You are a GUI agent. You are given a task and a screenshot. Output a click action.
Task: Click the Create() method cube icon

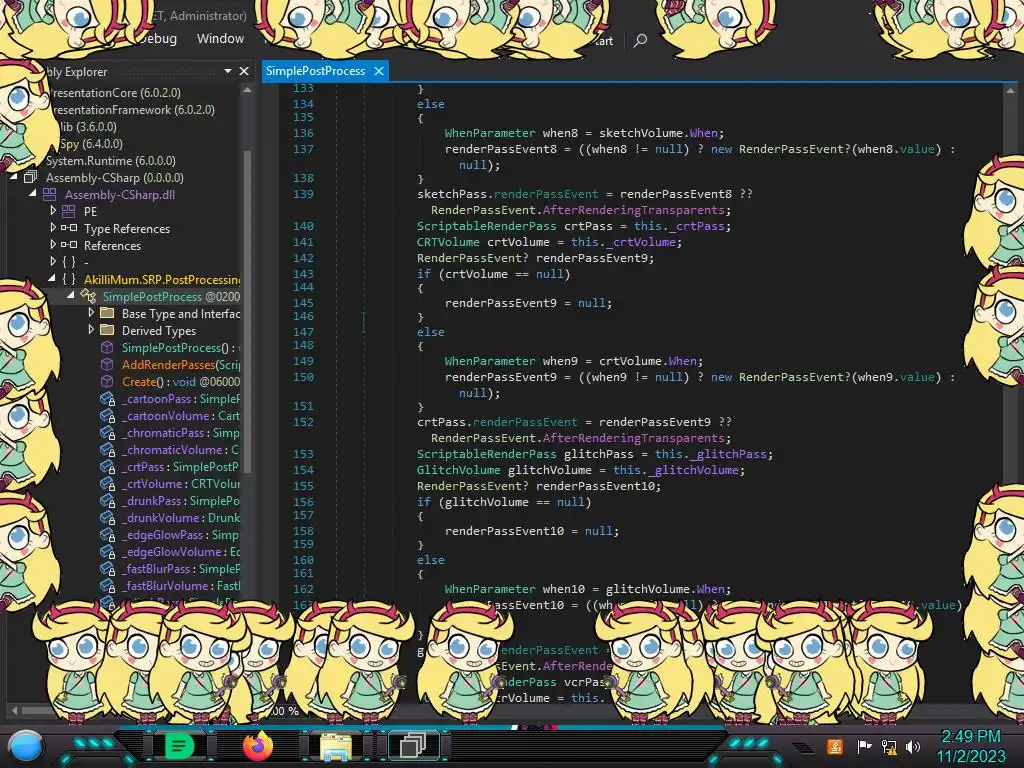107,381
